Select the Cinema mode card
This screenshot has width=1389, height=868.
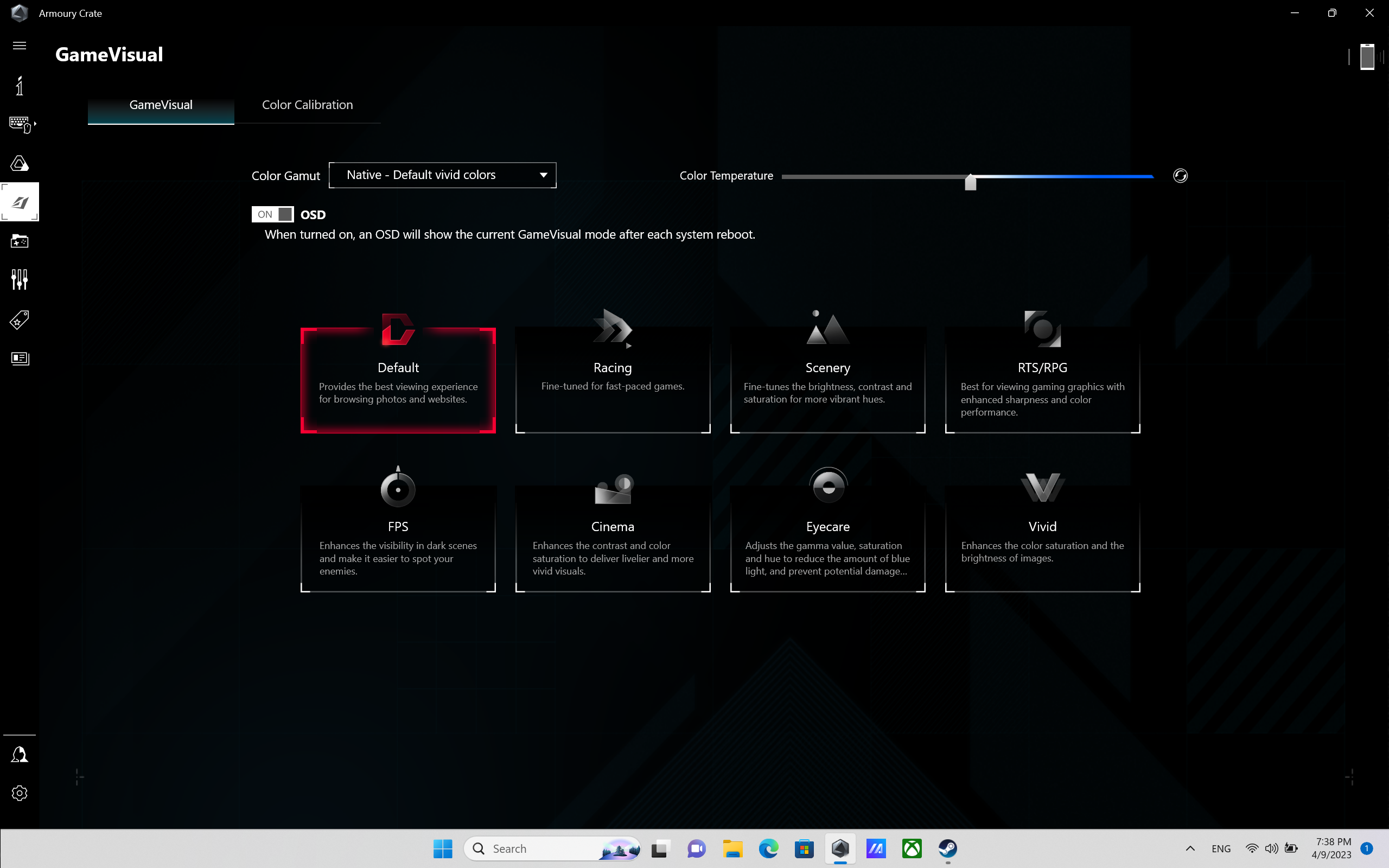[x=613, y=539]
